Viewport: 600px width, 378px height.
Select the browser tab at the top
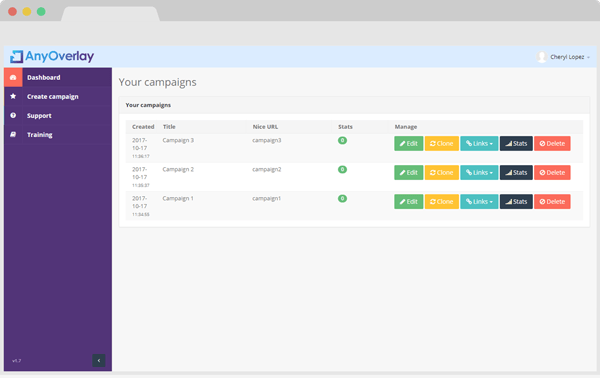coord(110,14)
